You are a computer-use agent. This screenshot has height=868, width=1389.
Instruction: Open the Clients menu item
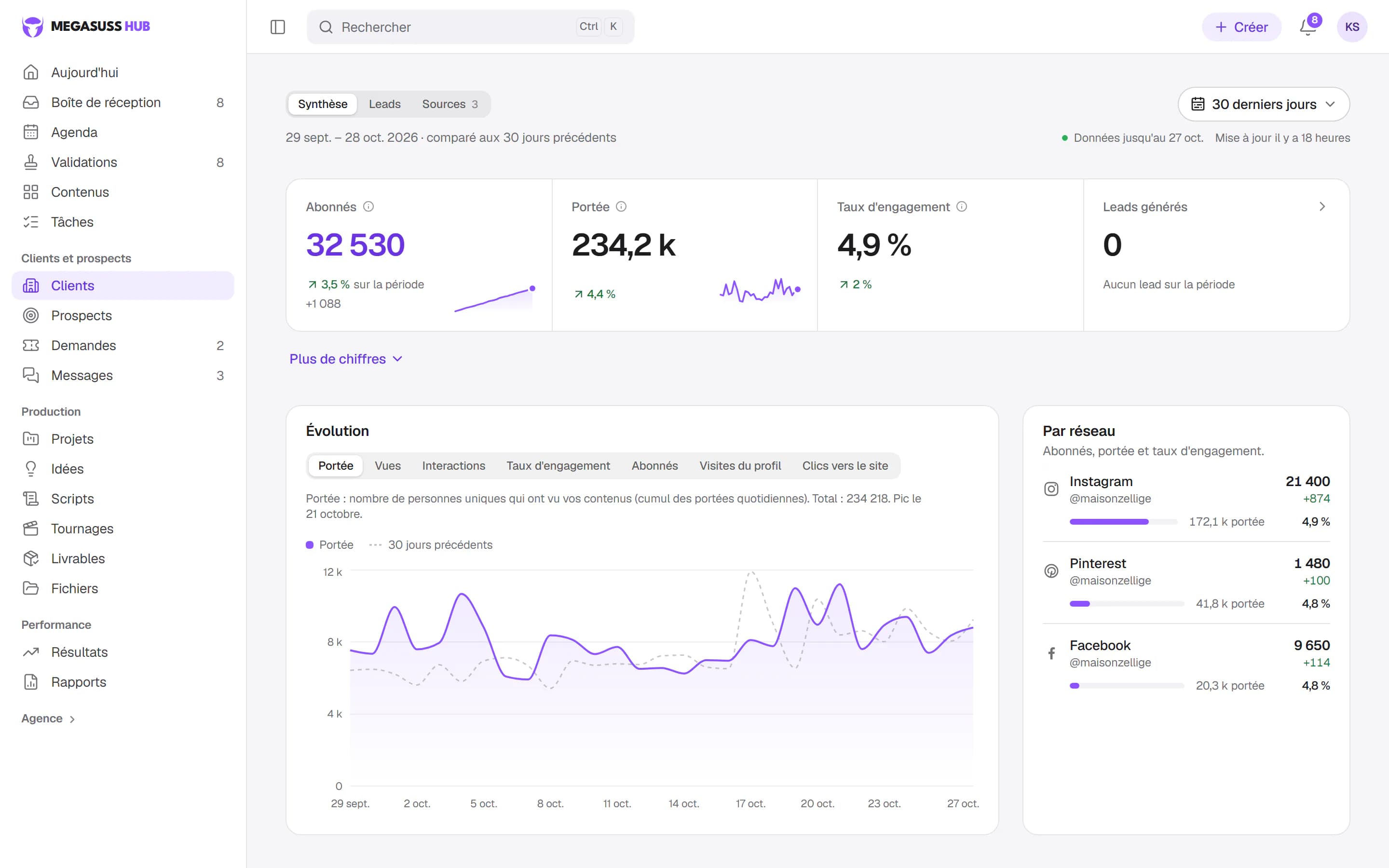pos(123,285)
